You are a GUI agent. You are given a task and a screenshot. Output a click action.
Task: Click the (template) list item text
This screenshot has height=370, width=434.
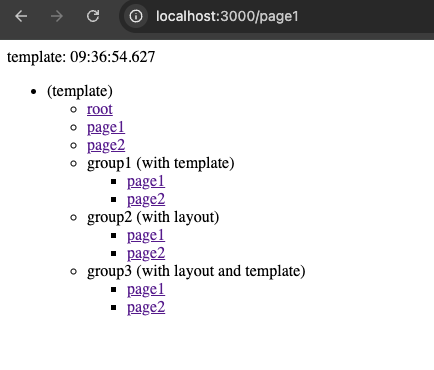pyautogui.click(x=80, y=91)
